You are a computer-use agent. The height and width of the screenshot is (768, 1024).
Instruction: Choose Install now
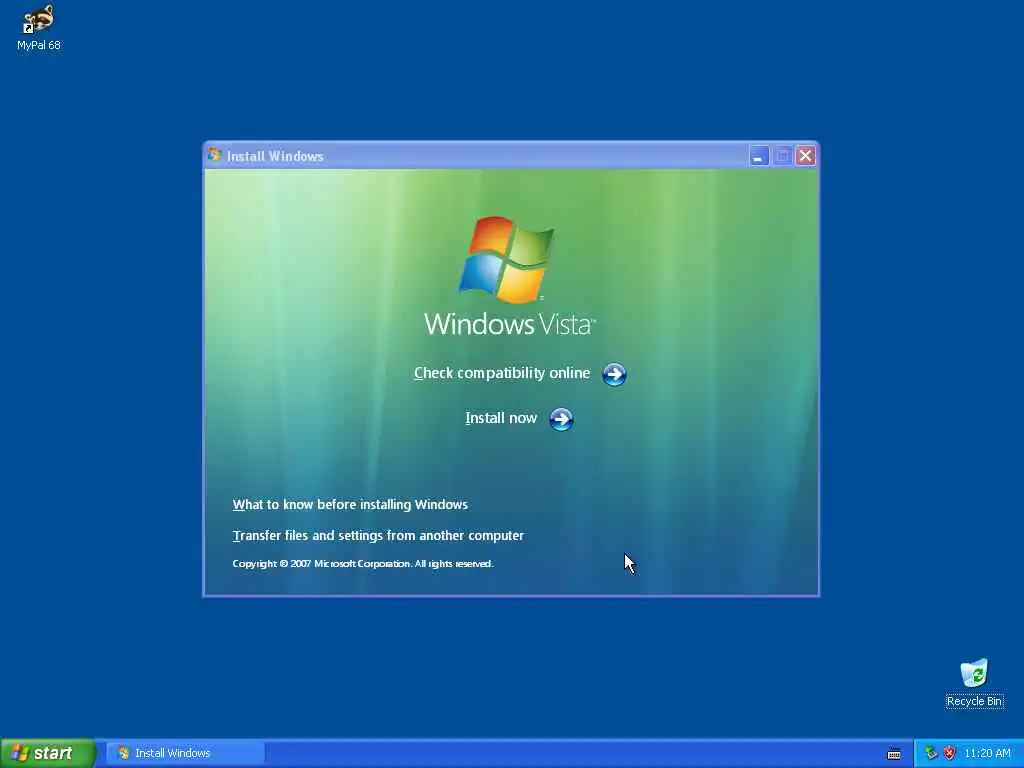(501, 418)
